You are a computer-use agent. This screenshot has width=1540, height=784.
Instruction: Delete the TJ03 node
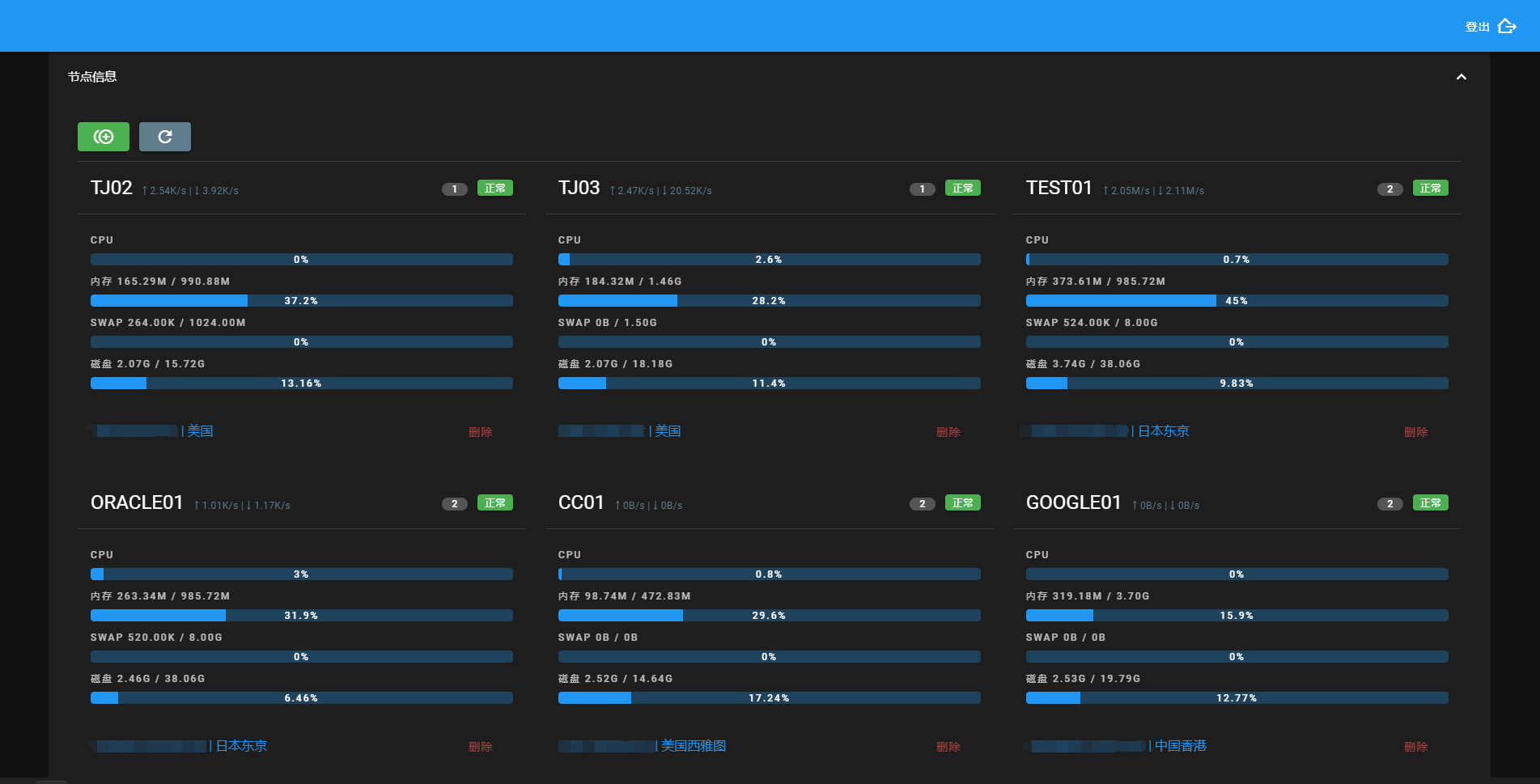point(948,432)
